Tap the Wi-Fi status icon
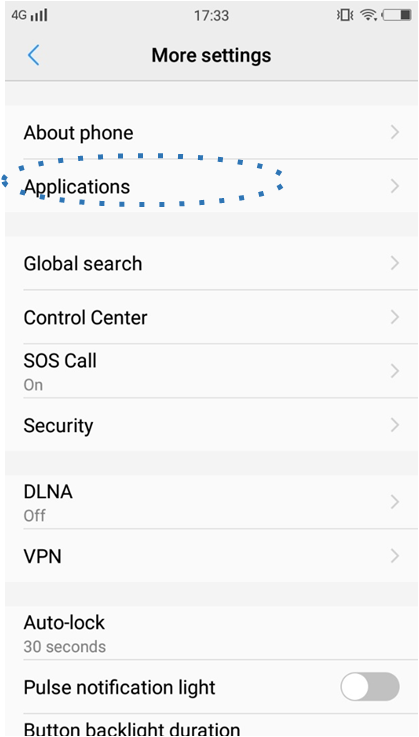The width and height of the screenshot is (419, 737). (x=369, y=15)
